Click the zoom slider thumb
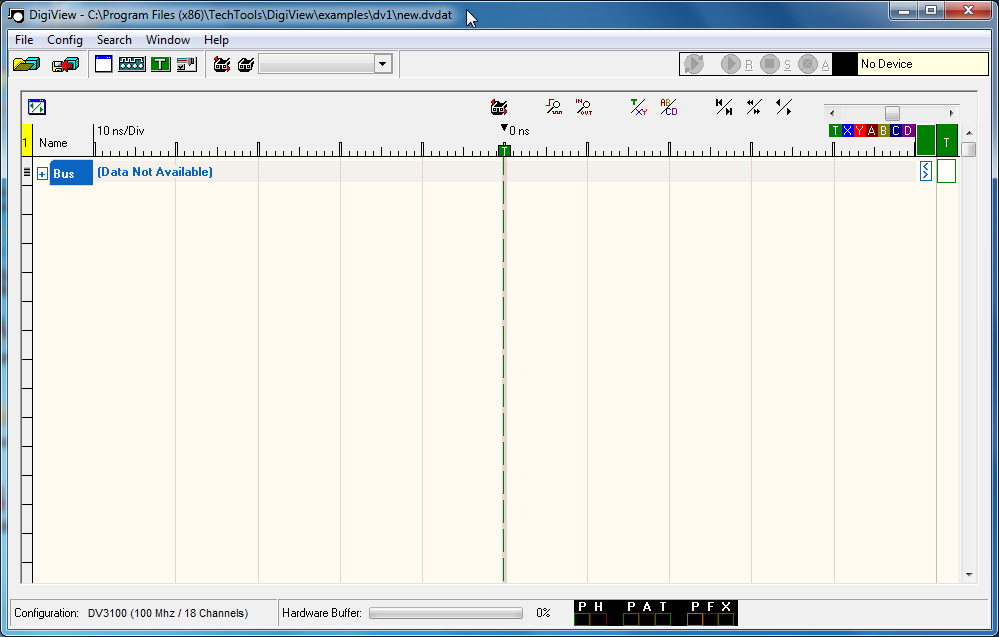Viewport: 999px width, 637px height. tap(892, 113)
